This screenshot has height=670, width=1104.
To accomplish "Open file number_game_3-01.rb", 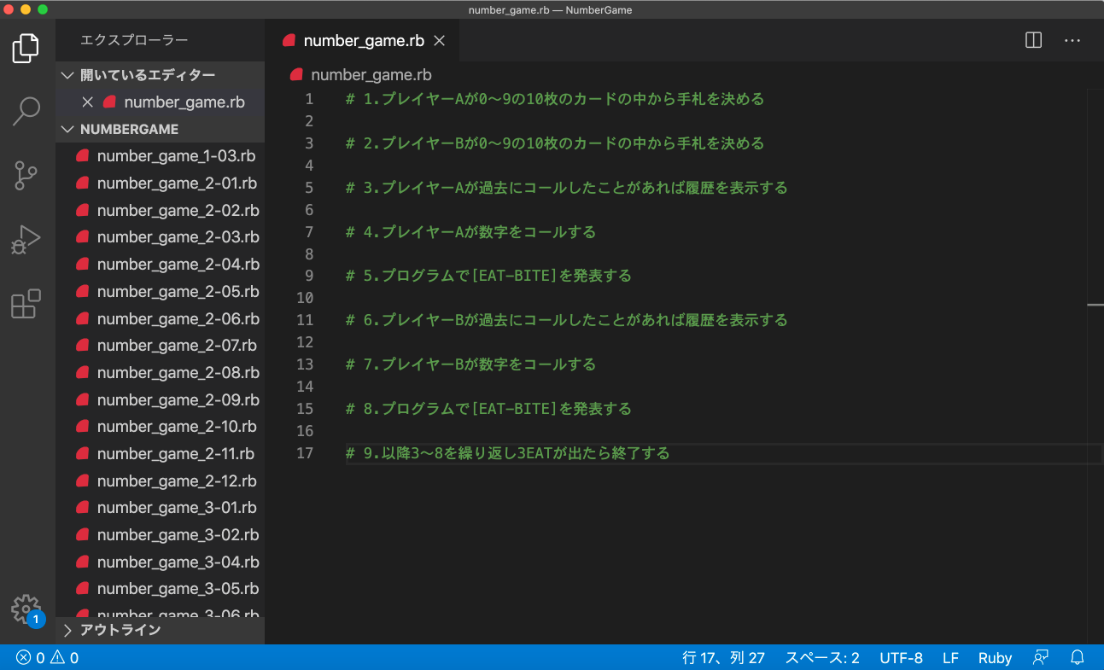I will point(160,507).
